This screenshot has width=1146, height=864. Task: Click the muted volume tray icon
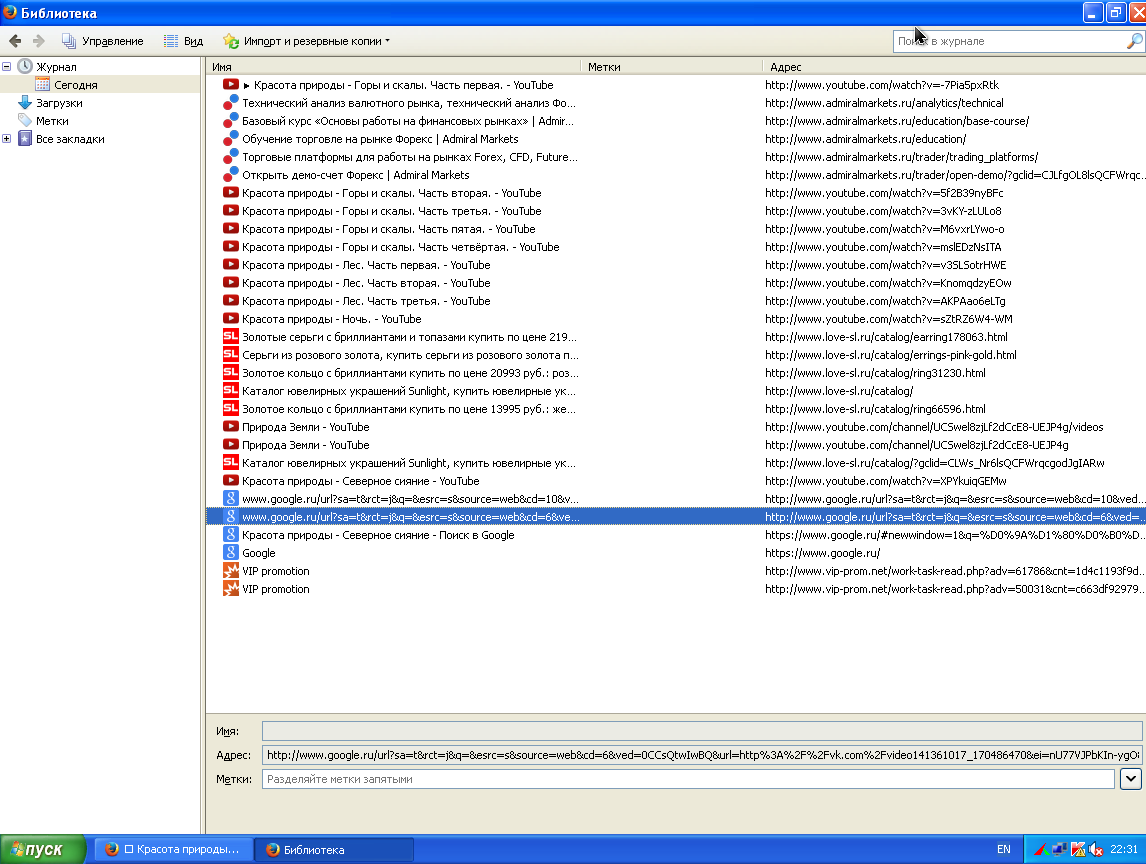pos(1096,849)
